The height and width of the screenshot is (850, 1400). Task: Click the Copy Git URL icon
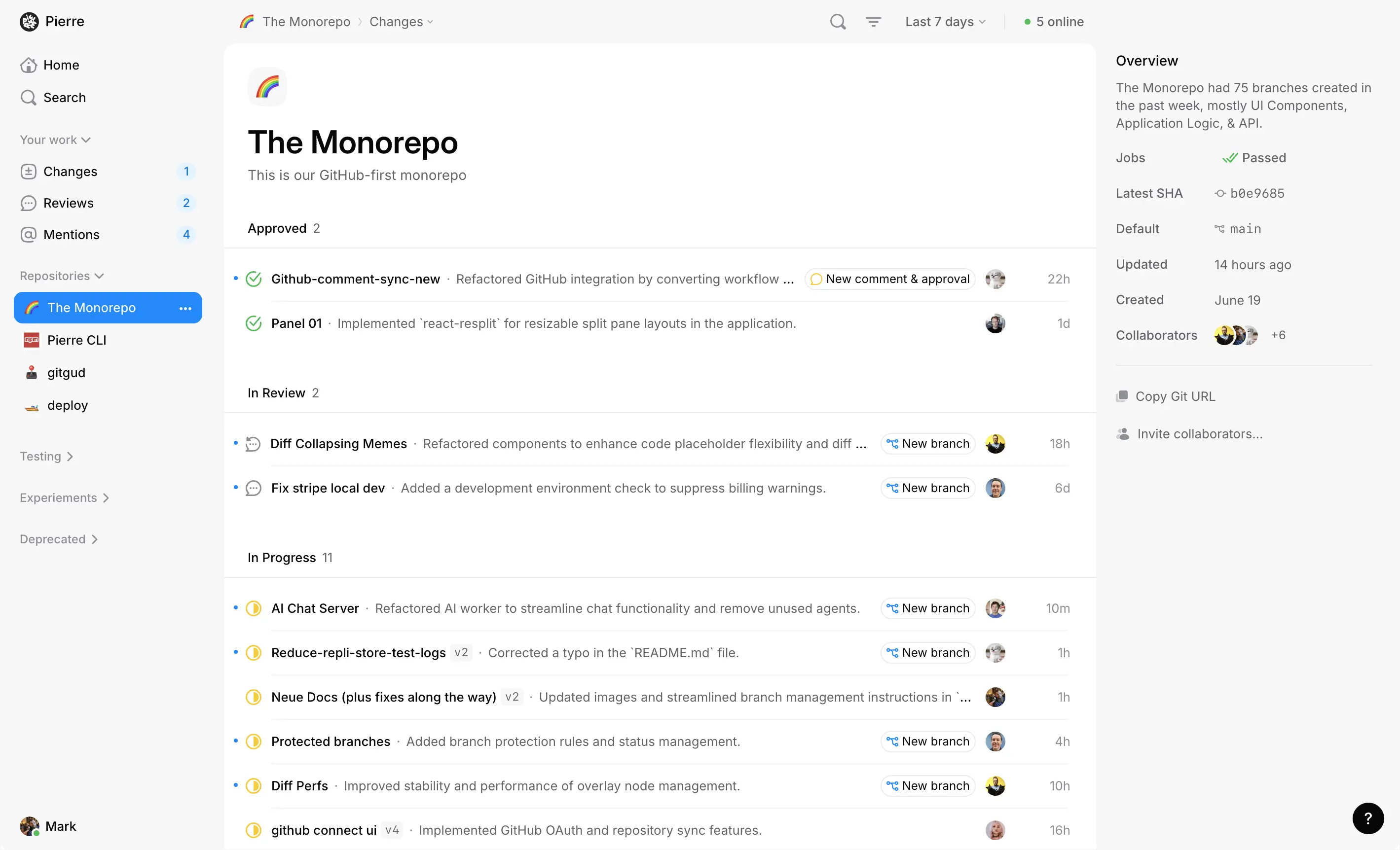tap(1123, 396)
